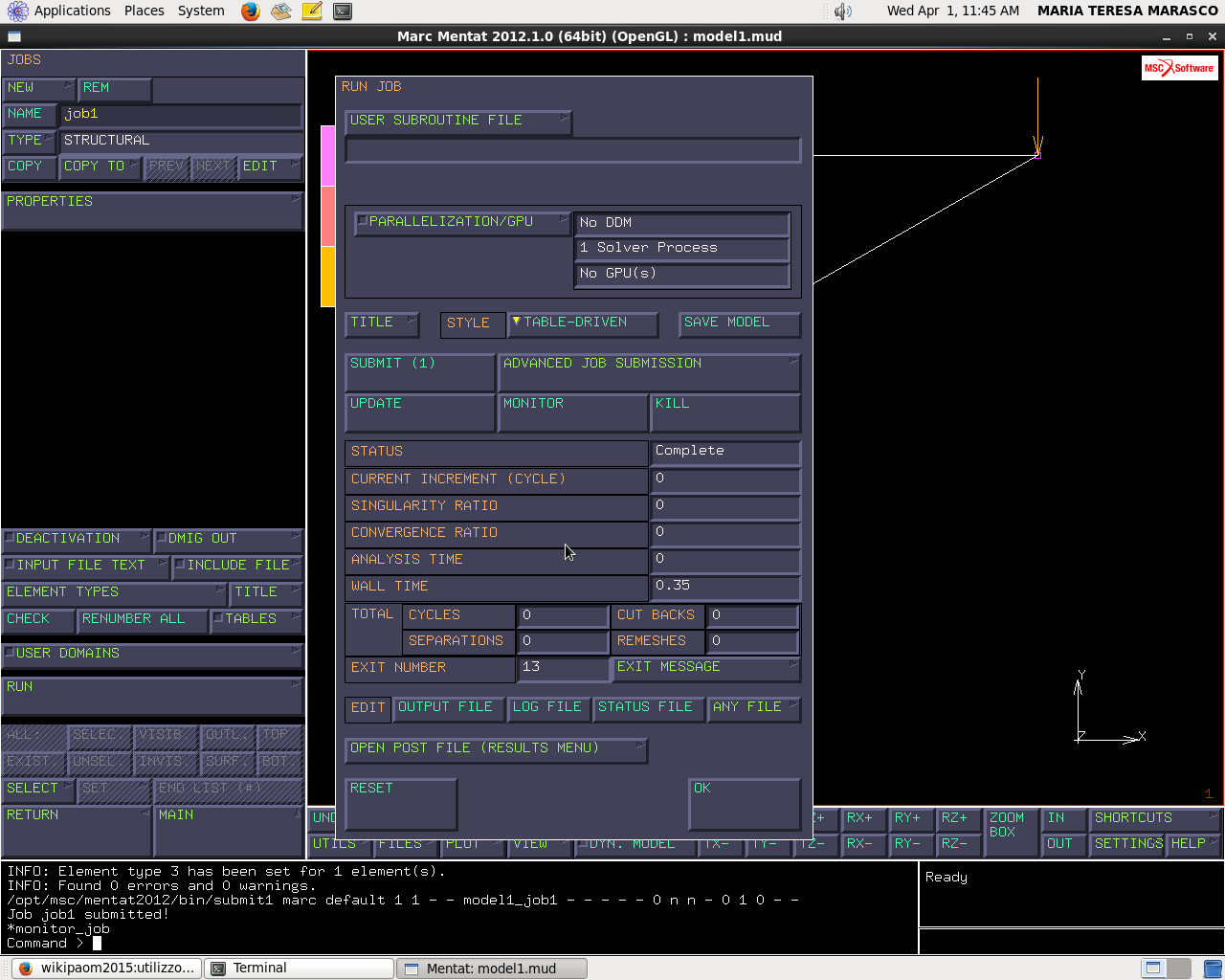
Task: Toggle the PARALLELIZATION/GPU option
Action: tap(362, 221)
